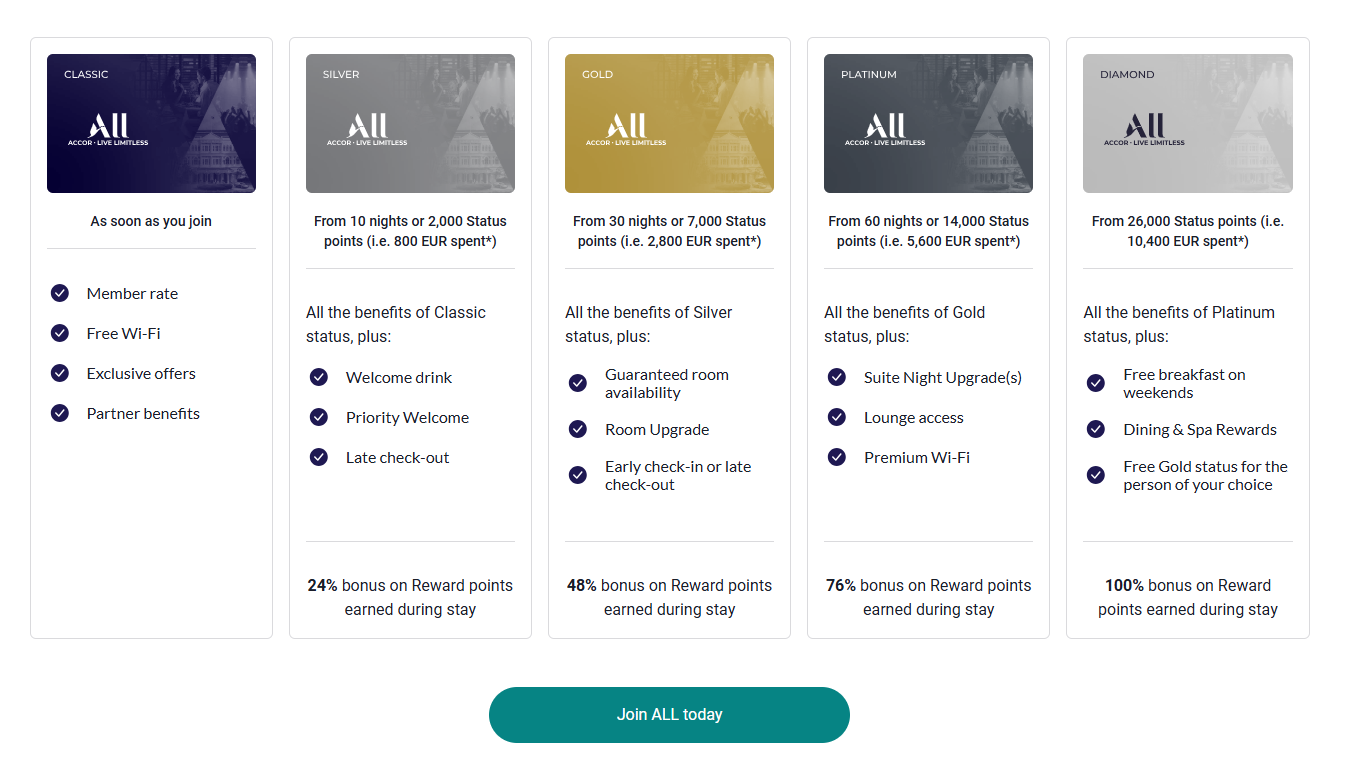Click the checkmark icon beside Free Wi-Fi

pyautogui.click(x=59, y=333)
